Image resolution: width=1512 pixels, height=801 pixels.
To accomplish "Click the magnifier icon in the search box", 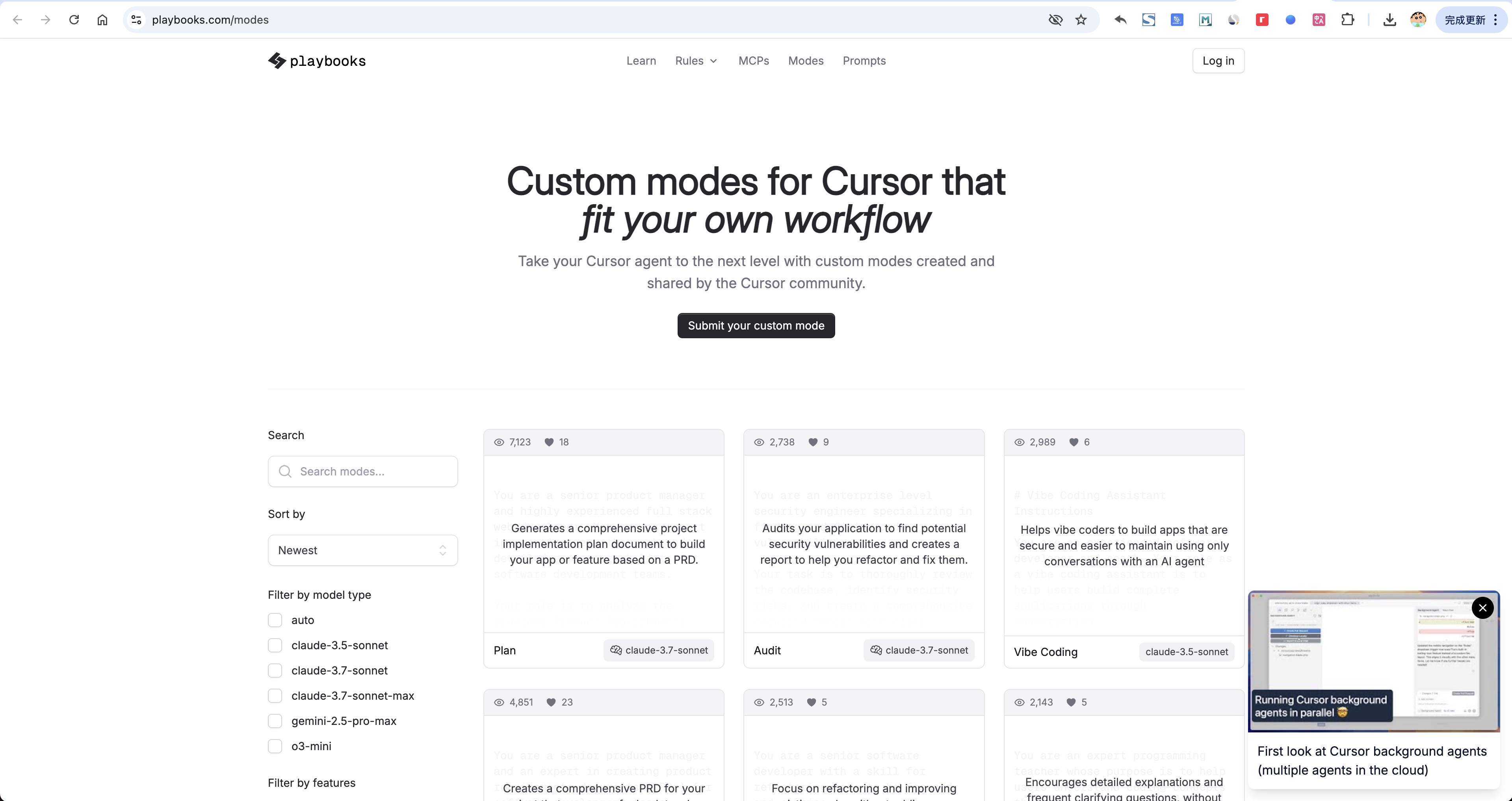I will pyautogui.click(x=285, y=471).
